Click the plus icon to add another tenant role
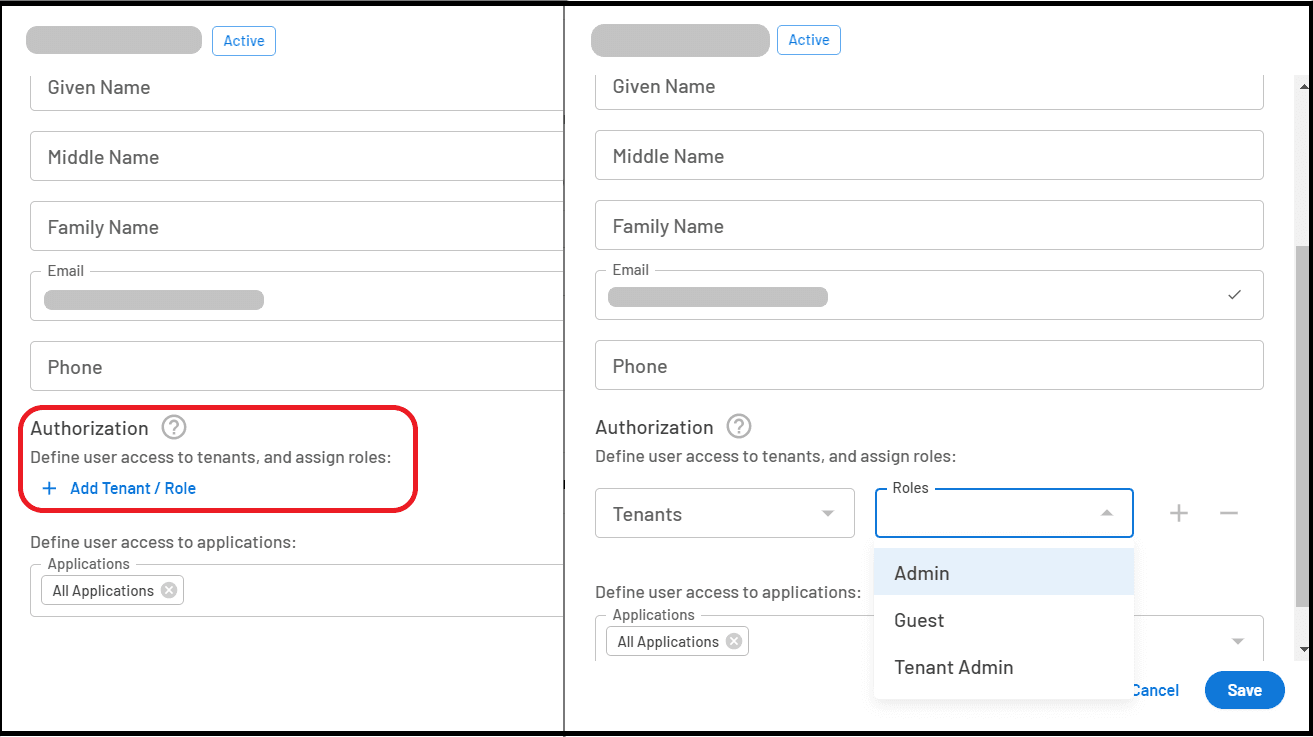Image resolution: width=1313 pixels, height=737 pixels. [x=1178, y=513]
